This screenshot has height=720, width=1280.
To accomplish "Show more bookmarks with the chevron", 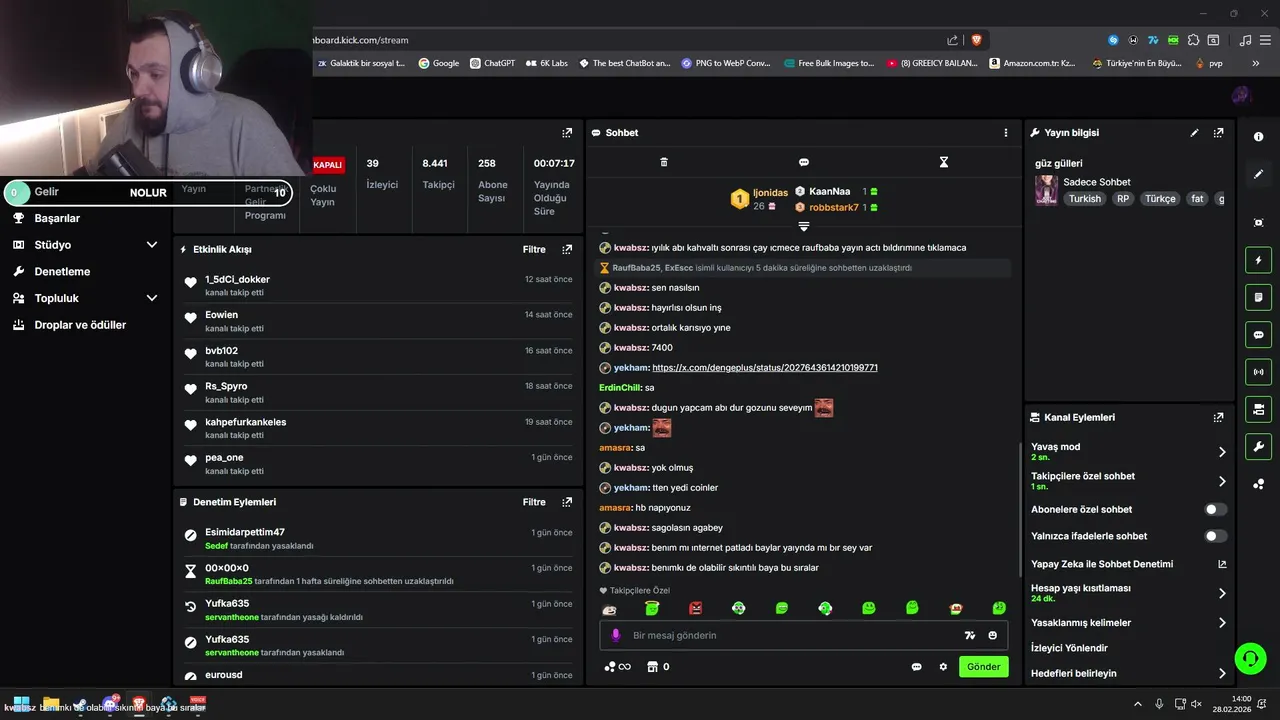I will coord(1255,63).
